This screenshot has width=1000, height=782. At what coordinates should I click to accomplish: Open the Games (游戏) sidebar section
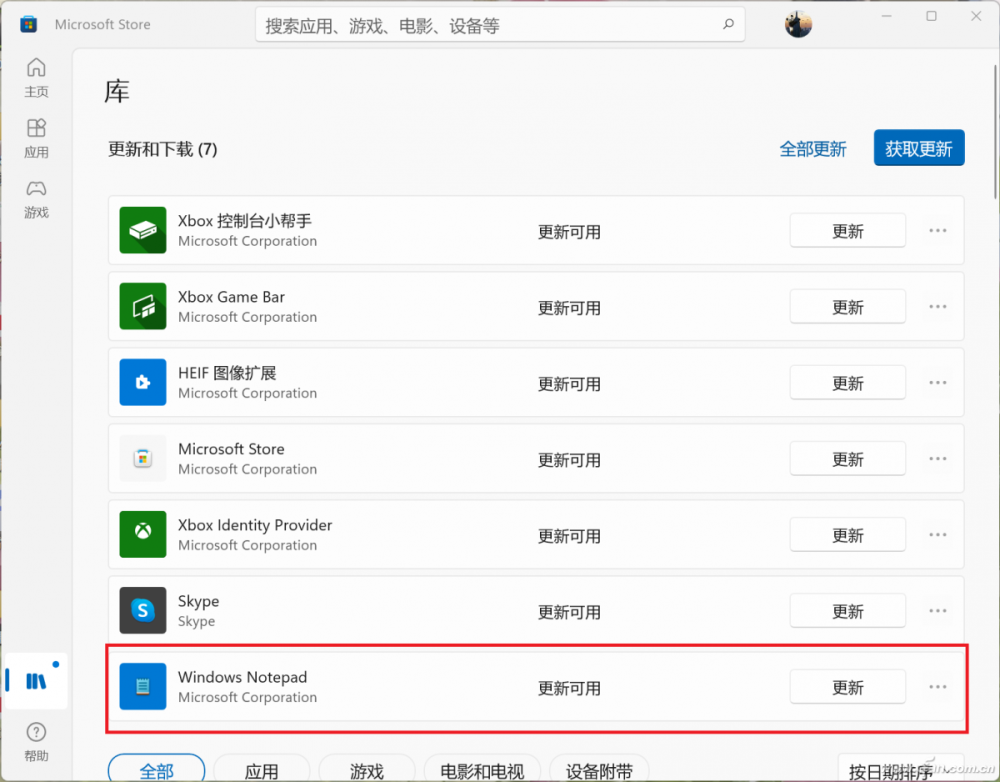36,198
